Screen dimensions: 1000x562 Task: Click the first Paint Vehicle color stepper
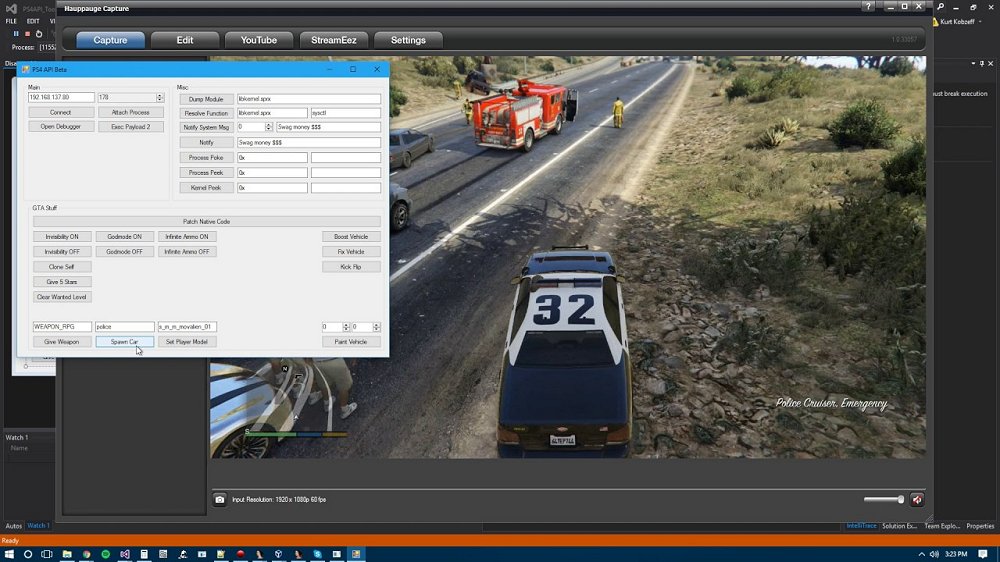click(346, 327)
